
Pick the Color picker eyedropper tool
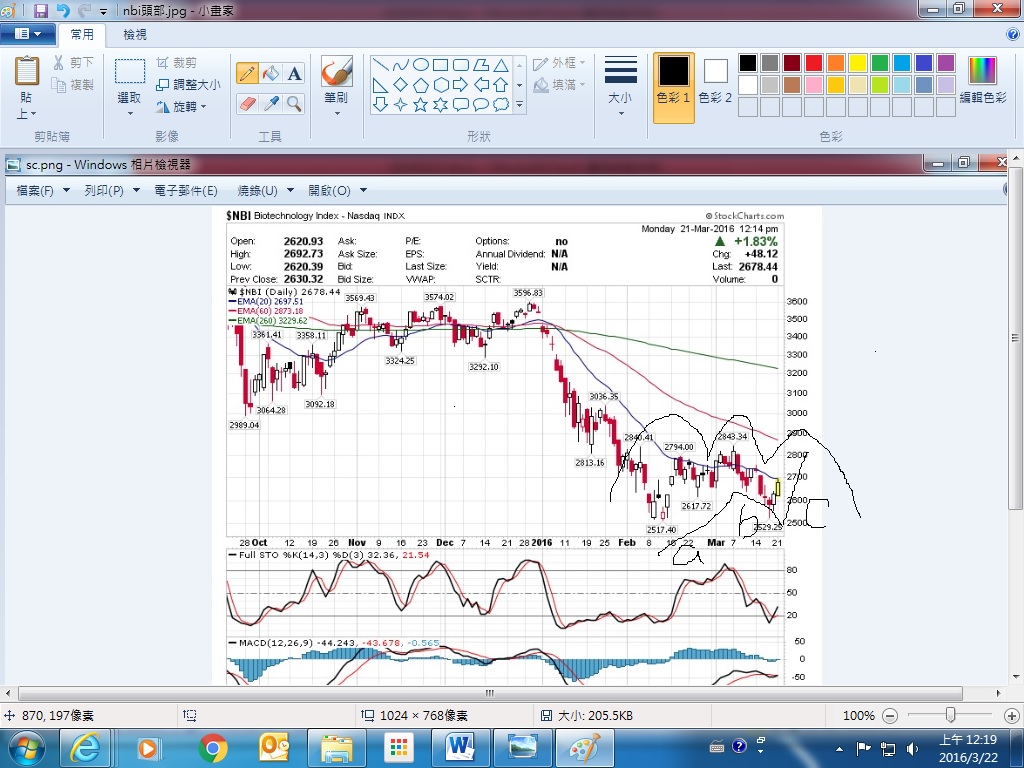pos(270,103)
